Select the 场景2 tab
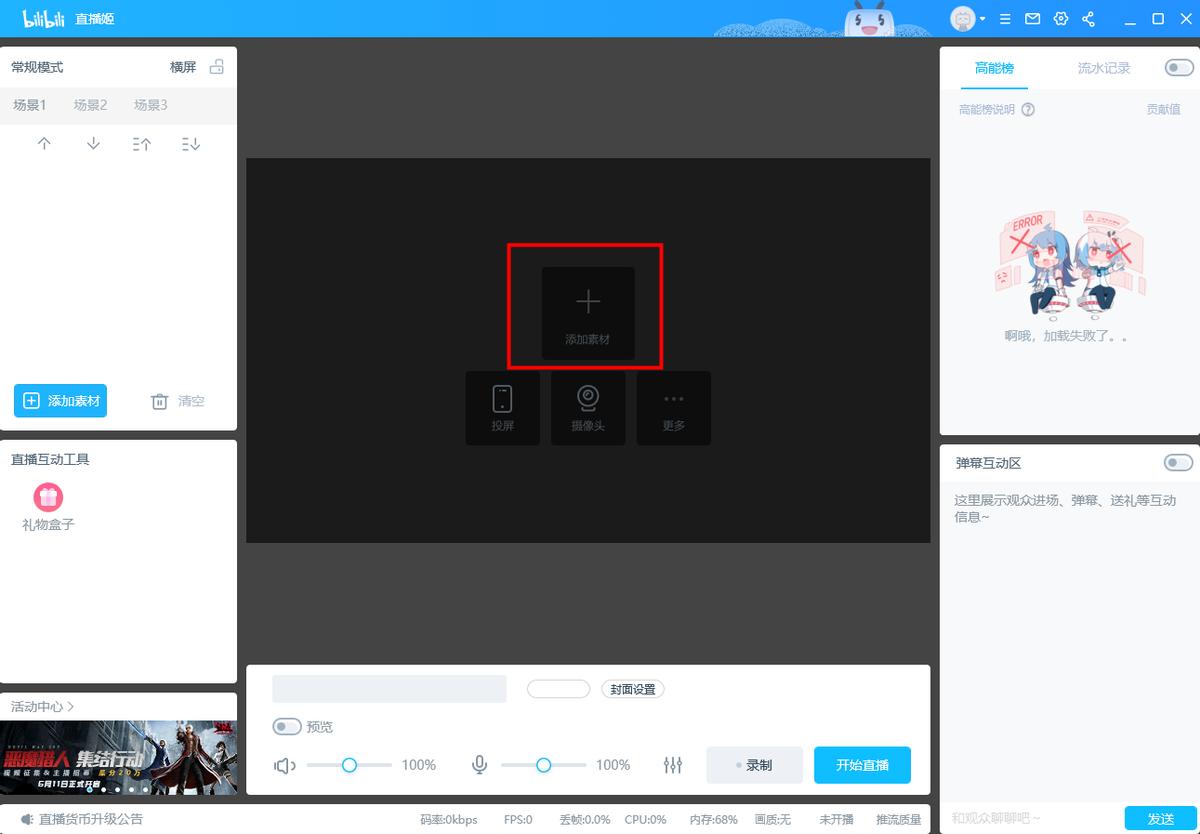The image size is (1200, 834). tap(90, 105)
